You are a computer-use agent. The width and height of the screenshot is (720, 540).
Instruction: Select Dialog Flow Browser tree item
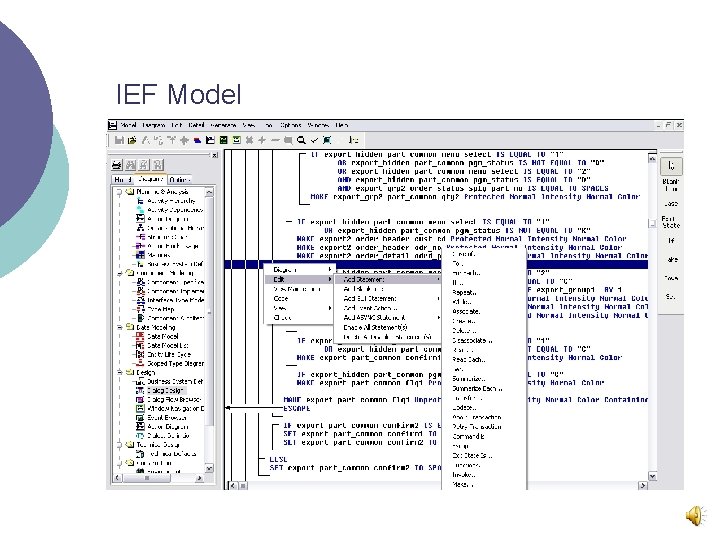(174, 399)
